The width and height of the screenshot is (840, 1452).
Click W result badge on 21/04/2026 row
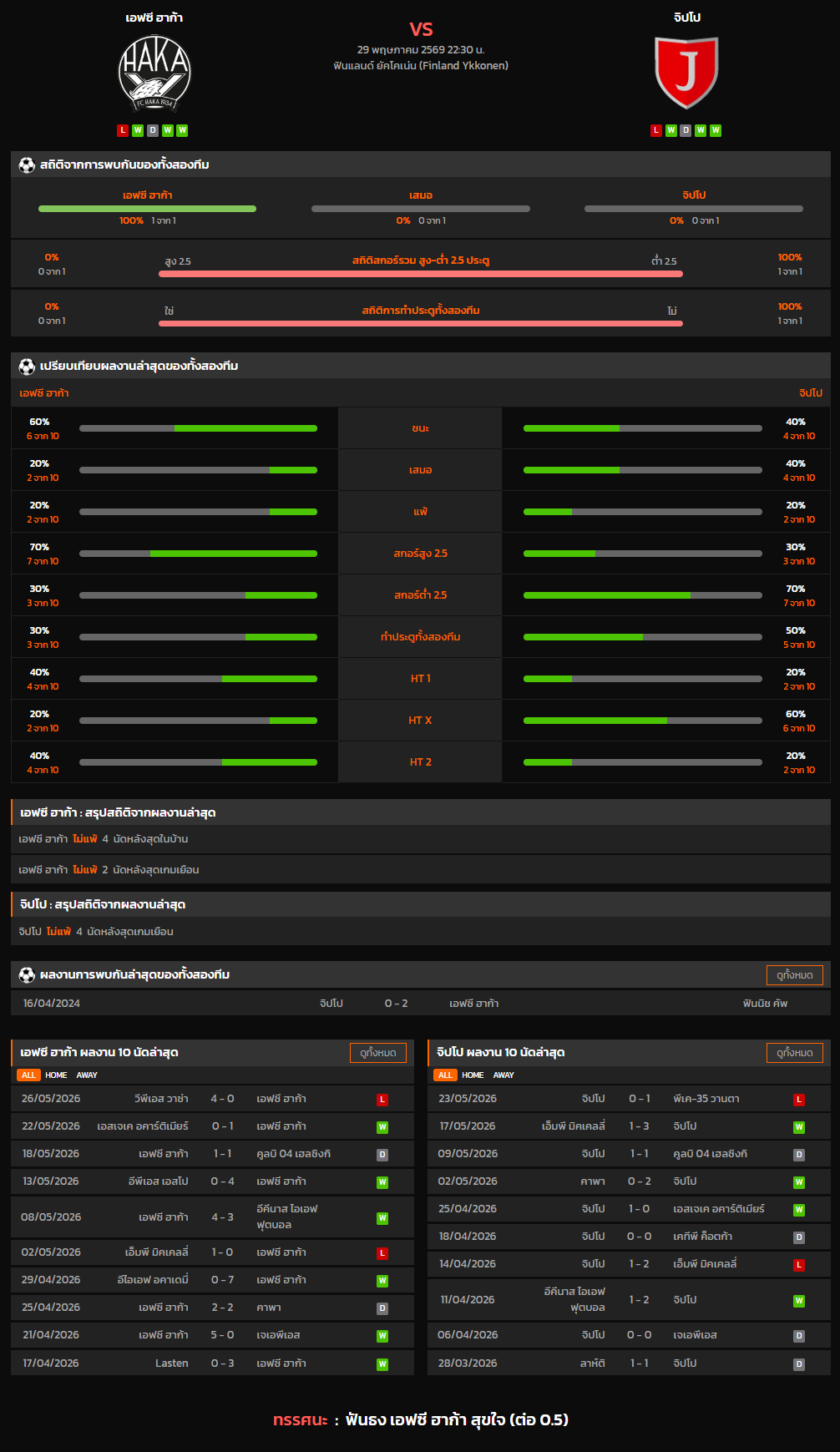pos(382,1336)
